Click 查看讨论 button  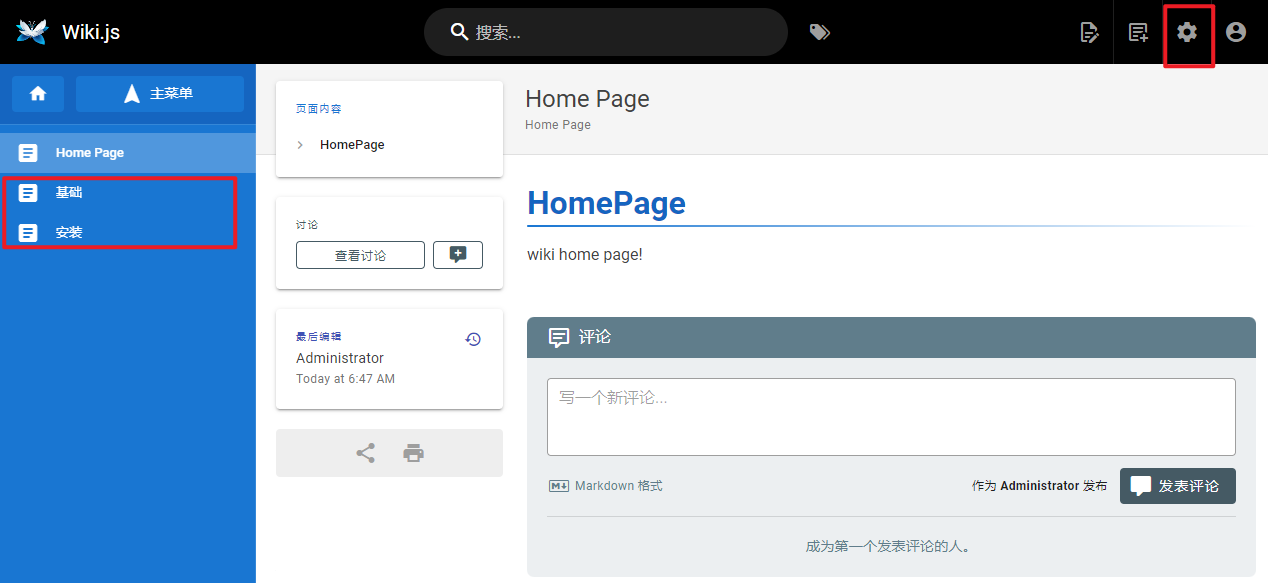coord(360,255)
